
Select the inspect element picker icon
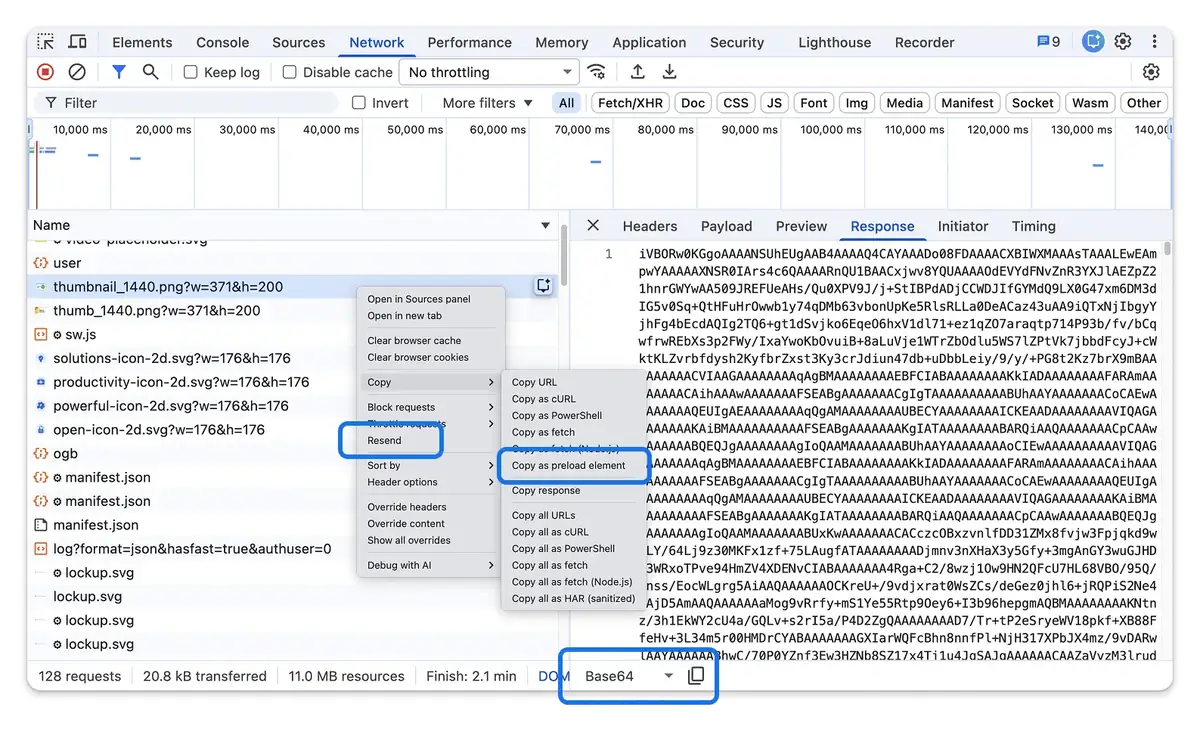coord(46,42)
